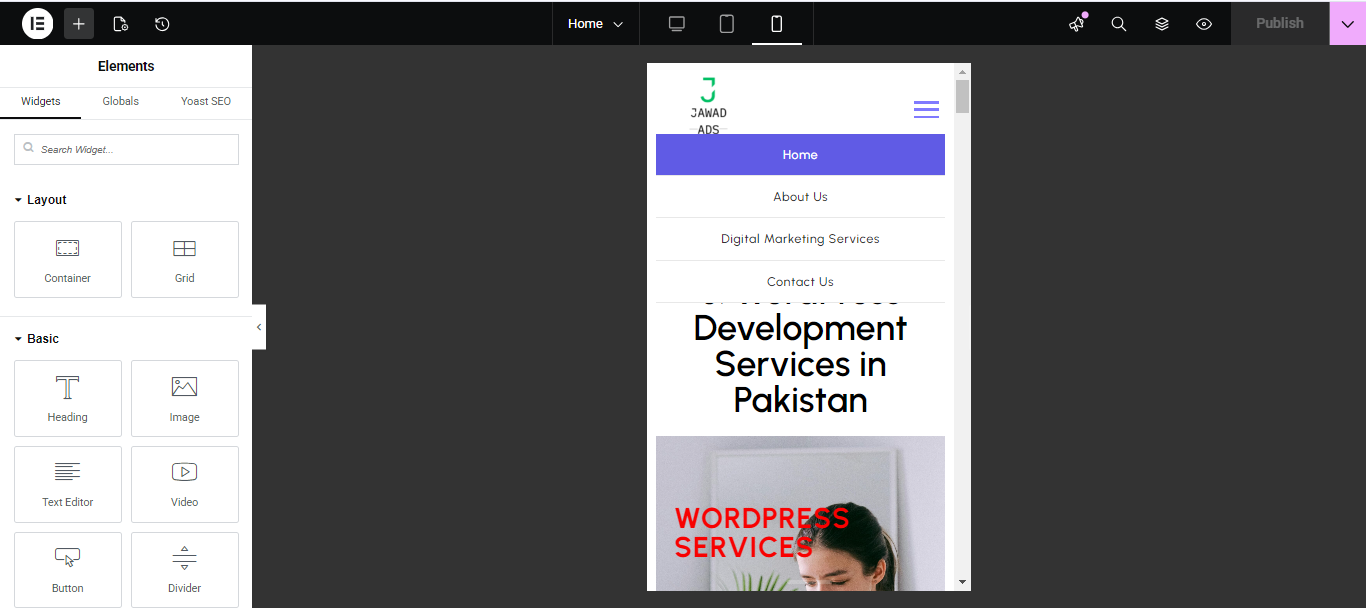Open the Finder search icon
Screen dimensions: 1366x608
(1119, 23)
